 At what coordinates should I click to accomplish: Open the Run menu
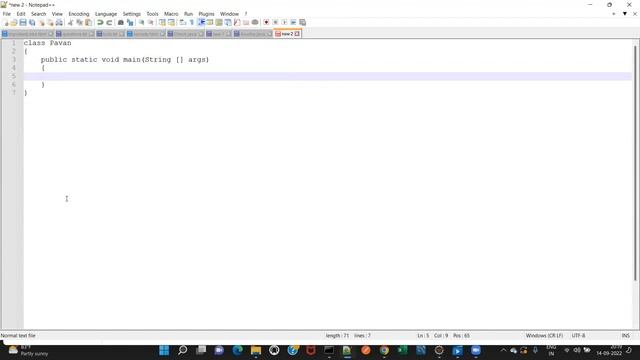tap(188, 14)
